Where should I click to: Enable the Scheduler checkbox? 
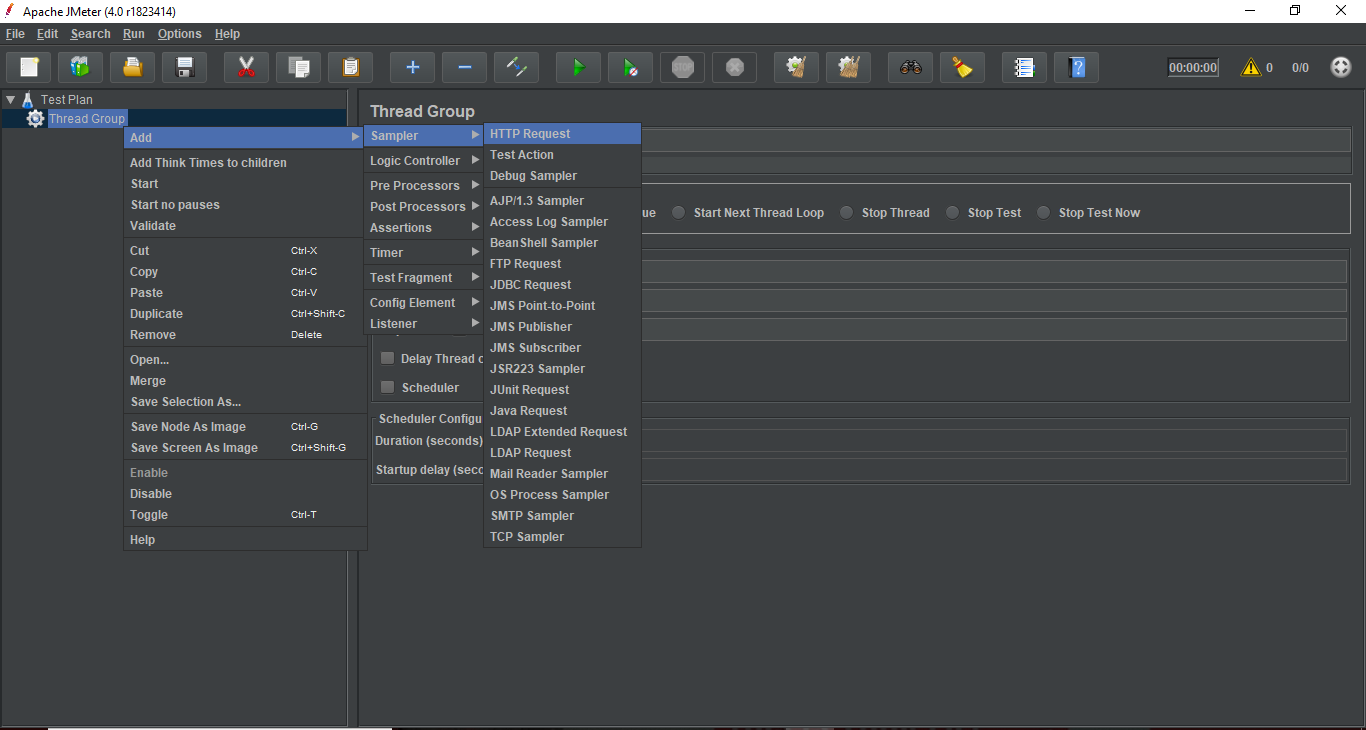pyautogui.click(x=388, y=388)
